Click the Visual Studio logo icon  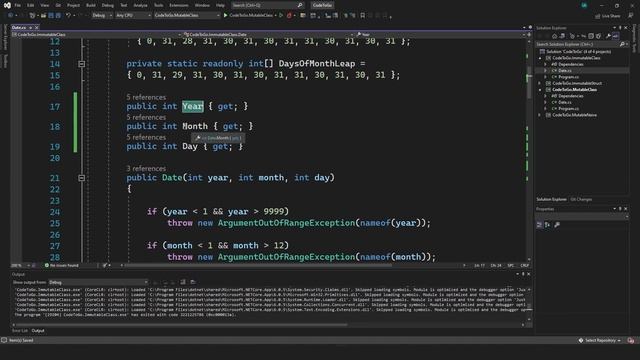click(x=7, y=5)
